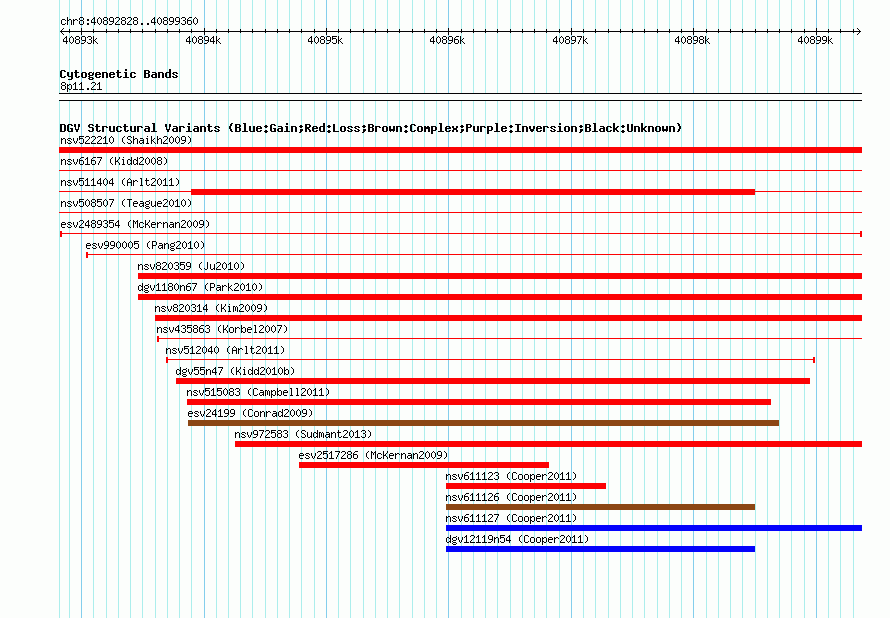Open the nsv611126 (Cooper2011) label
Image resolution: width=890 pixels, height=618 pixels.
click(511, 497)
